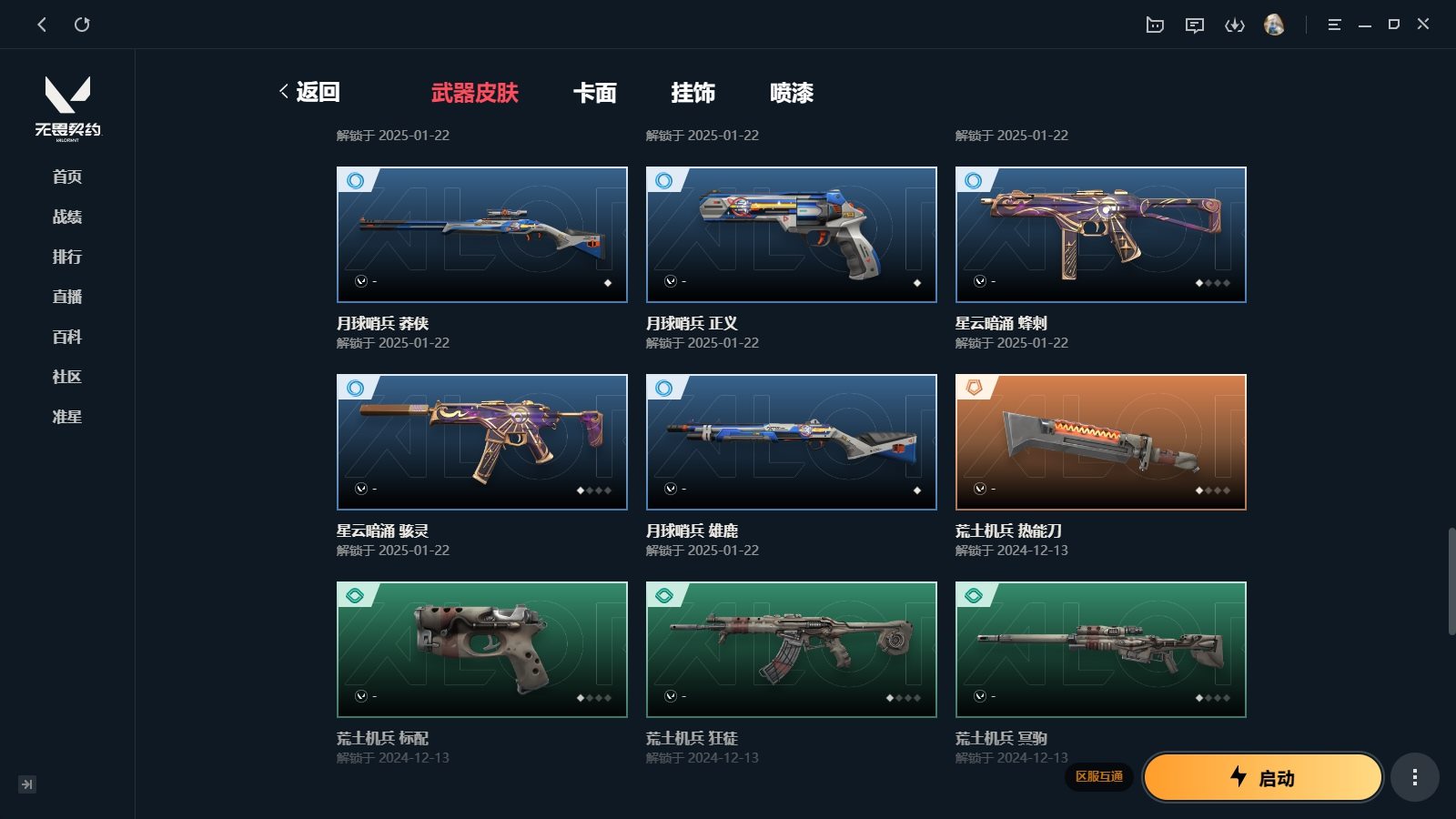
Task: Switch to the 挂饰 tab
Action: (x=693, y=93)
